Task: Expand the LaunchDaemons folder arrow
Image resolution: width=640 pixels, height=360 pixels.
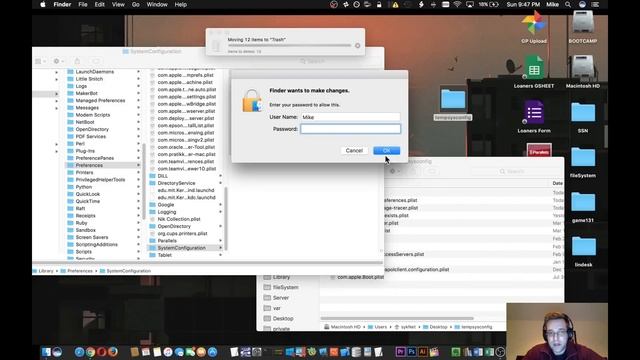Action: pos(138,72)
